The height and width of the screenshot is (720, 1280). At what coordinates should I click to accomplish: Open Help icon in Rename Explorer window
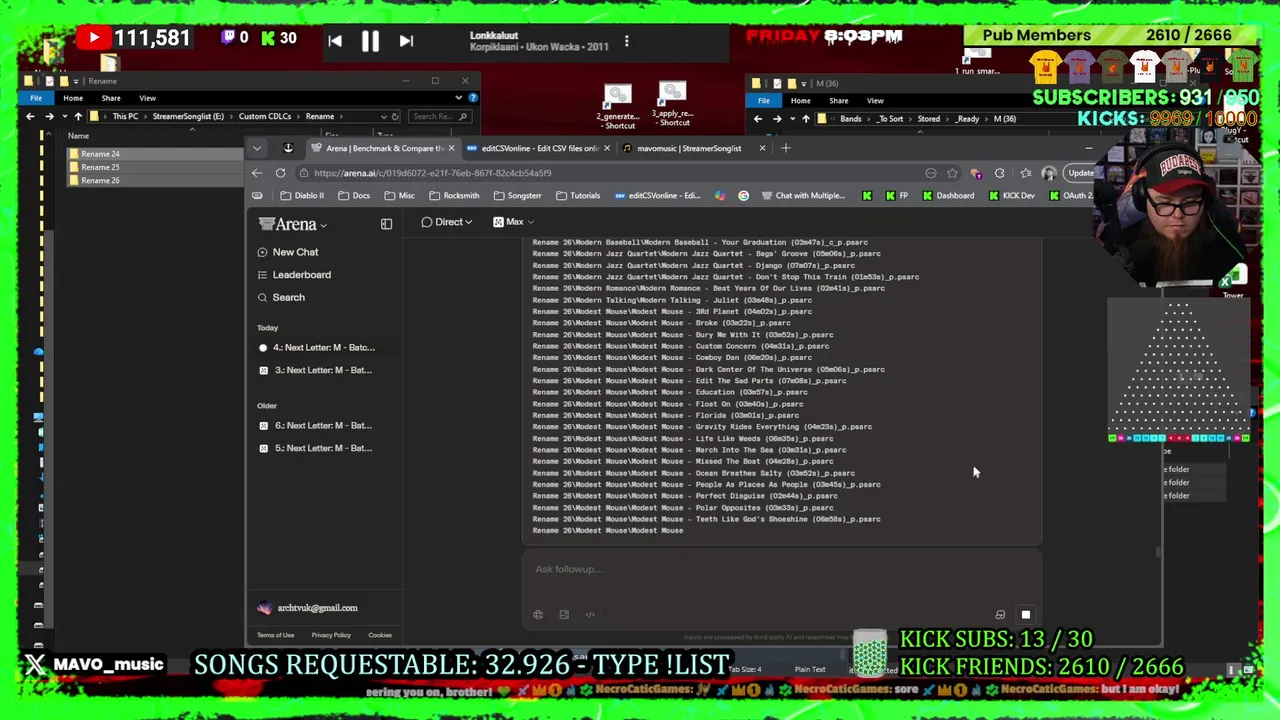[473, 98]
